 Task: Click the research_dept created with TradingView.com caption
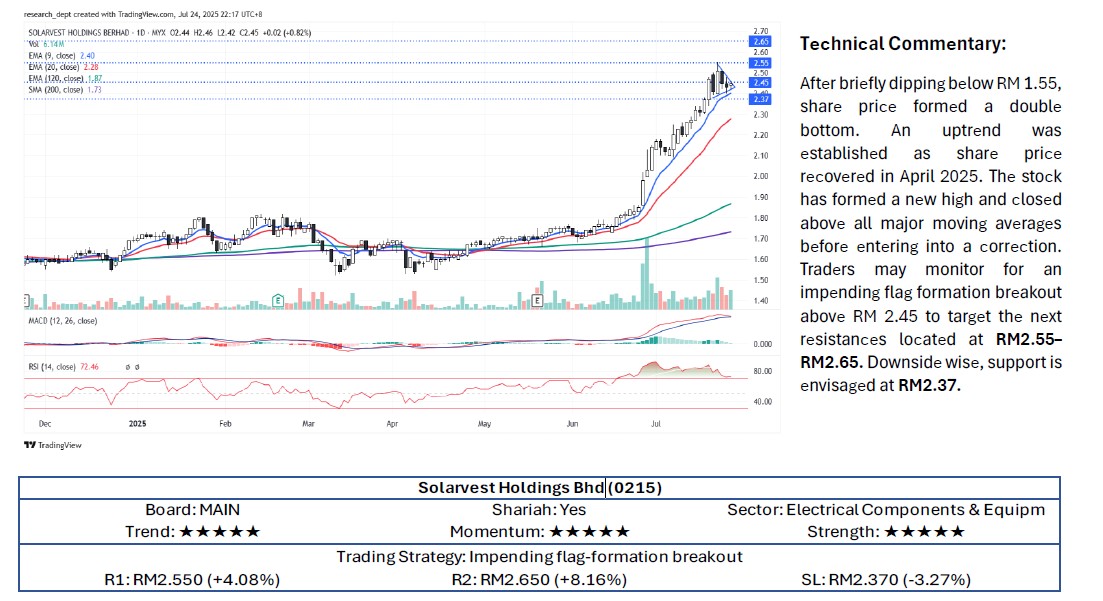[x=143, y=14]
